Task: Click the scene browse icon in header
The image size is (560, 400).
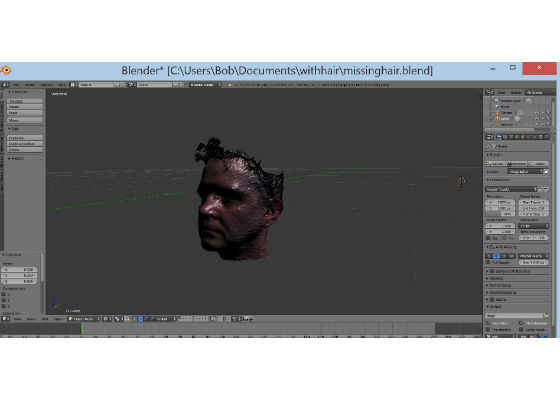Action: (x=131, y=85)
